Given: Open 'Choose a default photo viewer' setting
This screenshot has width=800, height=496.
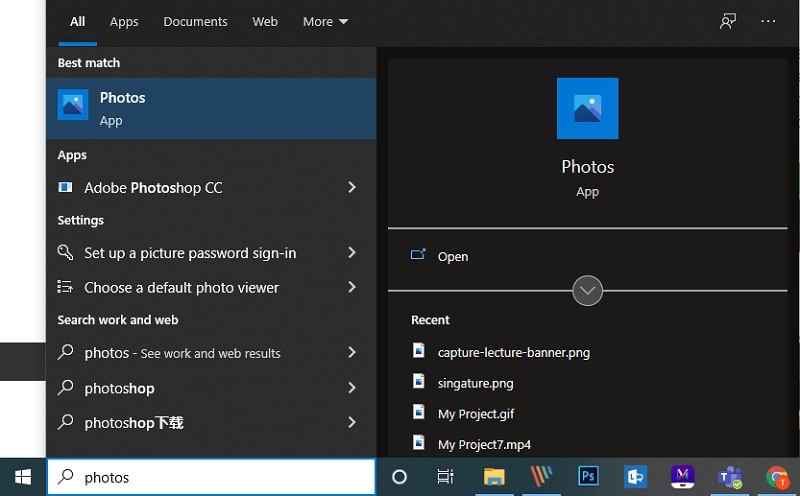Looking at the screenshot, I should 211,287.
